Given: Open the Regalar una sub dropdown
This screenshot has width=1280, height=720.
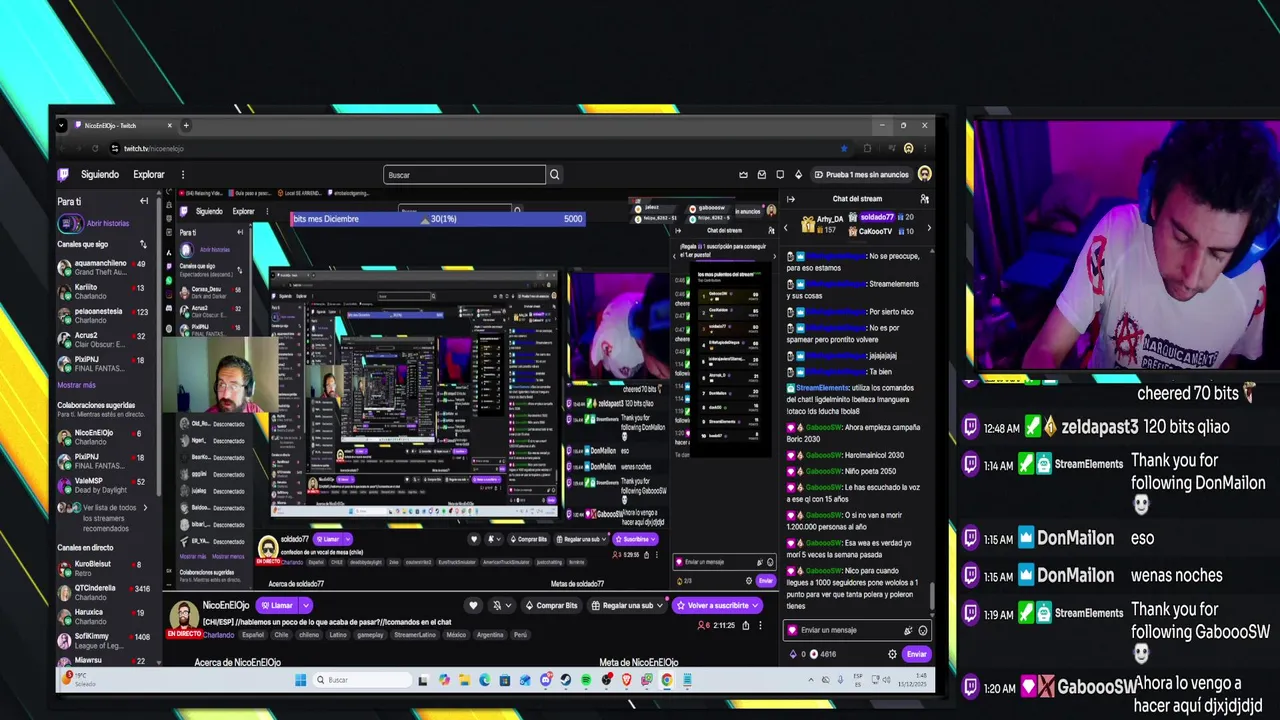Looking at the screenshot, I should coord(628,605).
